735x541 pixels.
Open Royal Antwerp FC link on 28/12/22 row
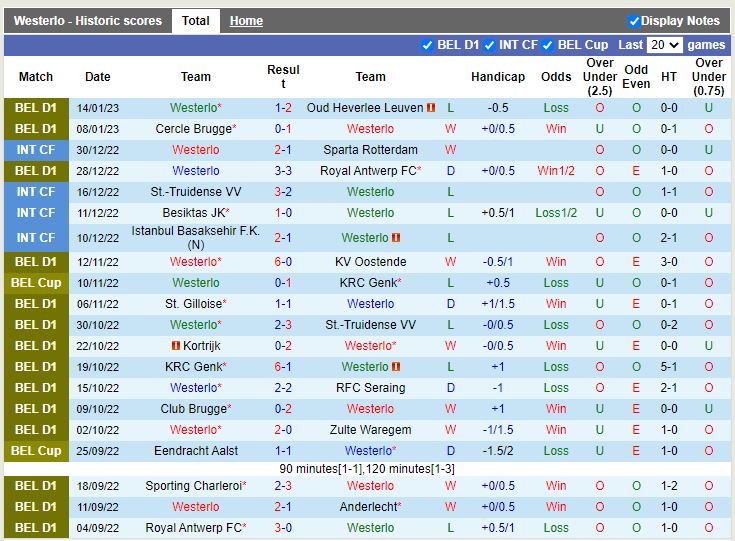(x=368, y=171)
